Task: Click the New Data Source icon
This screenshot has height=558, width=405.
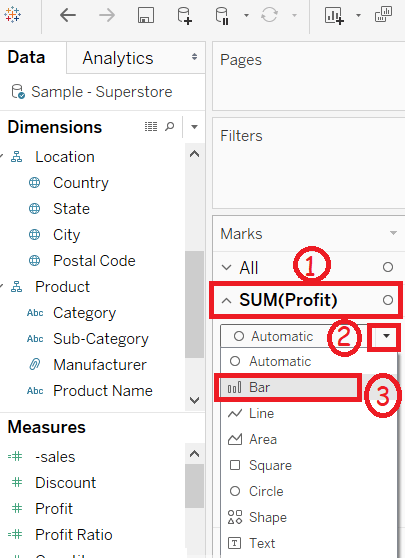Action: 184,16
